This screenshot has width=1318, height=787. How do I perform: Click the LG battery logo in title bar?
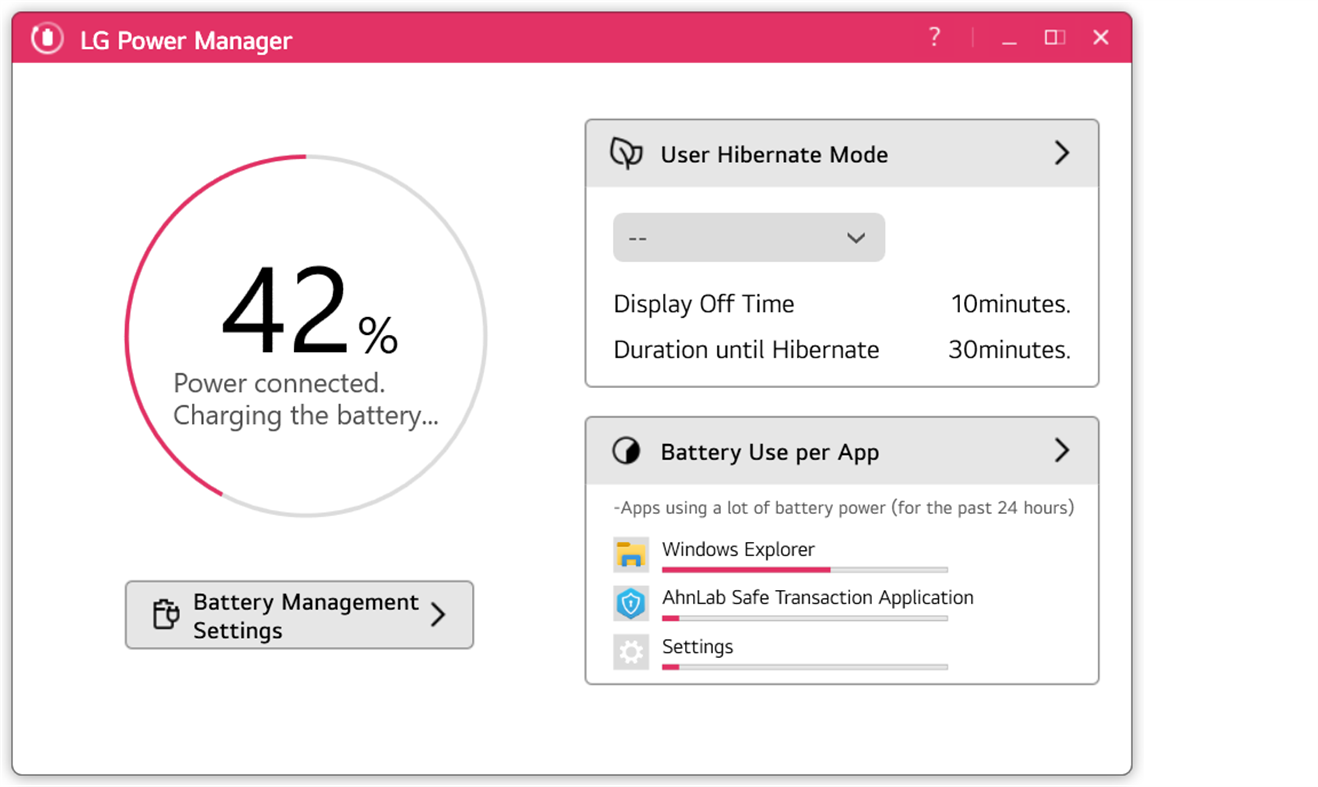46,39
